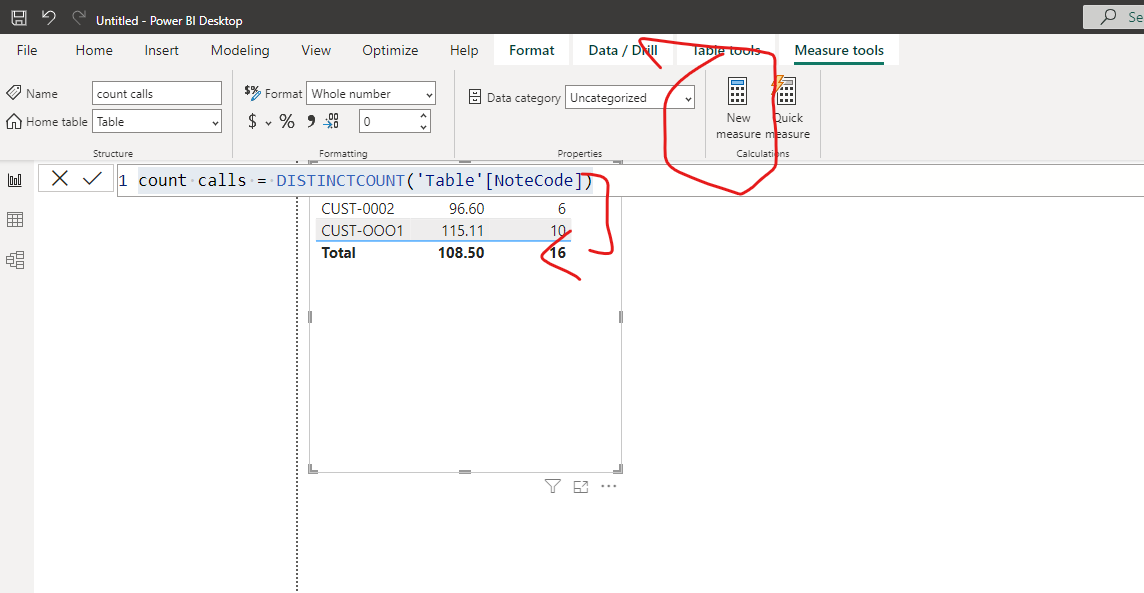Click the New measure calculator icon
This screenshot has height=593, width=1144.
738,93
